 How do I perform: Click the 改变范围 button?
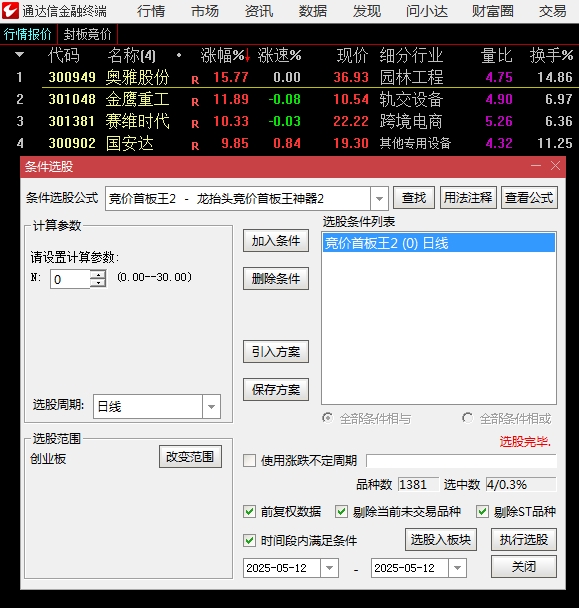(190, 456)
